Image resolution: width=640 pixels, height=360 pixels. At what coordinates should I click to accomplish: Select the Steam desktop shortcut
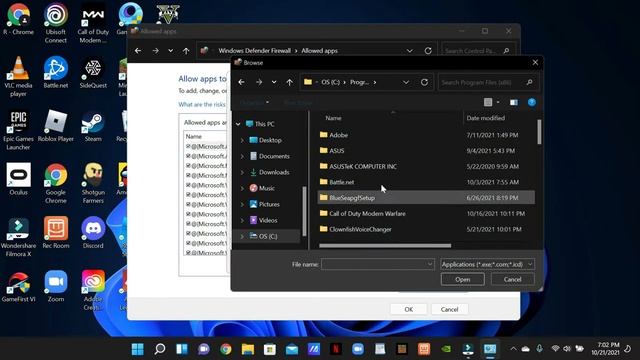point(93,126)
